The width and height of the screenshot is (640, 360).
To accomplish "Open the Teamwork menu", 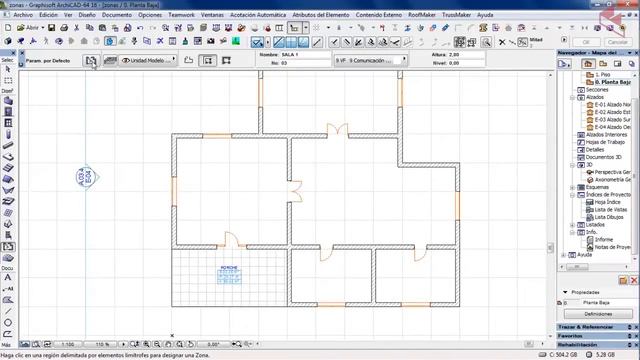I will pos(181,15).
